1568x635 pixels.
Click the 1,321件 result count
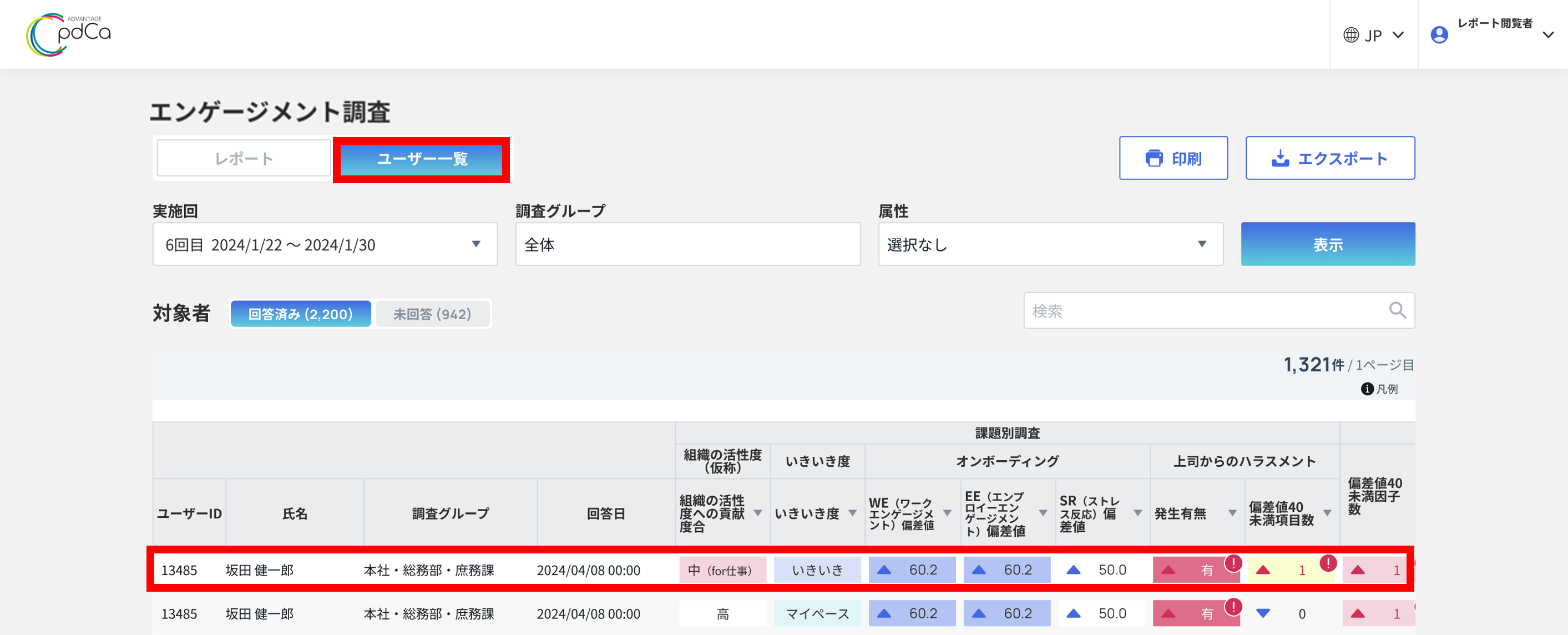pos(1313,364)
